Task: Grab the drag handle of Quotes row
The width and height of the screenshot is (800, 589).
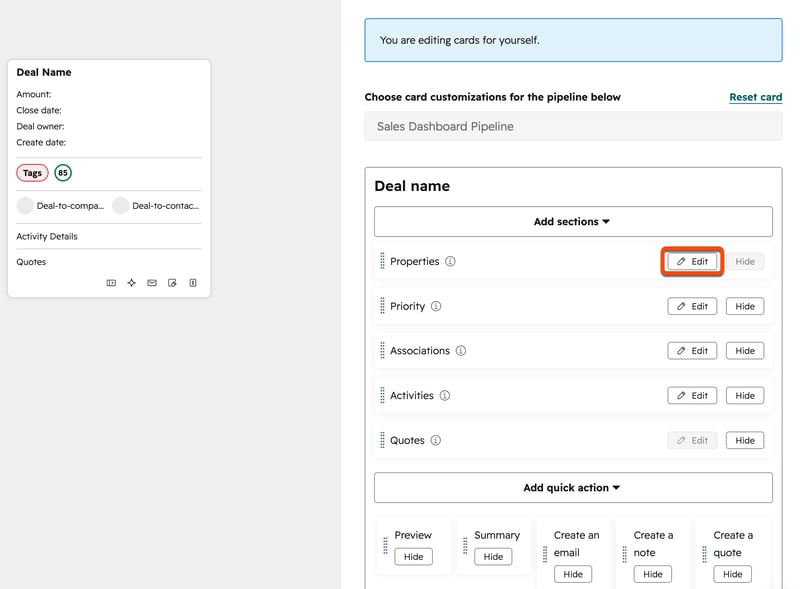Action: click(x=382, y=440)
